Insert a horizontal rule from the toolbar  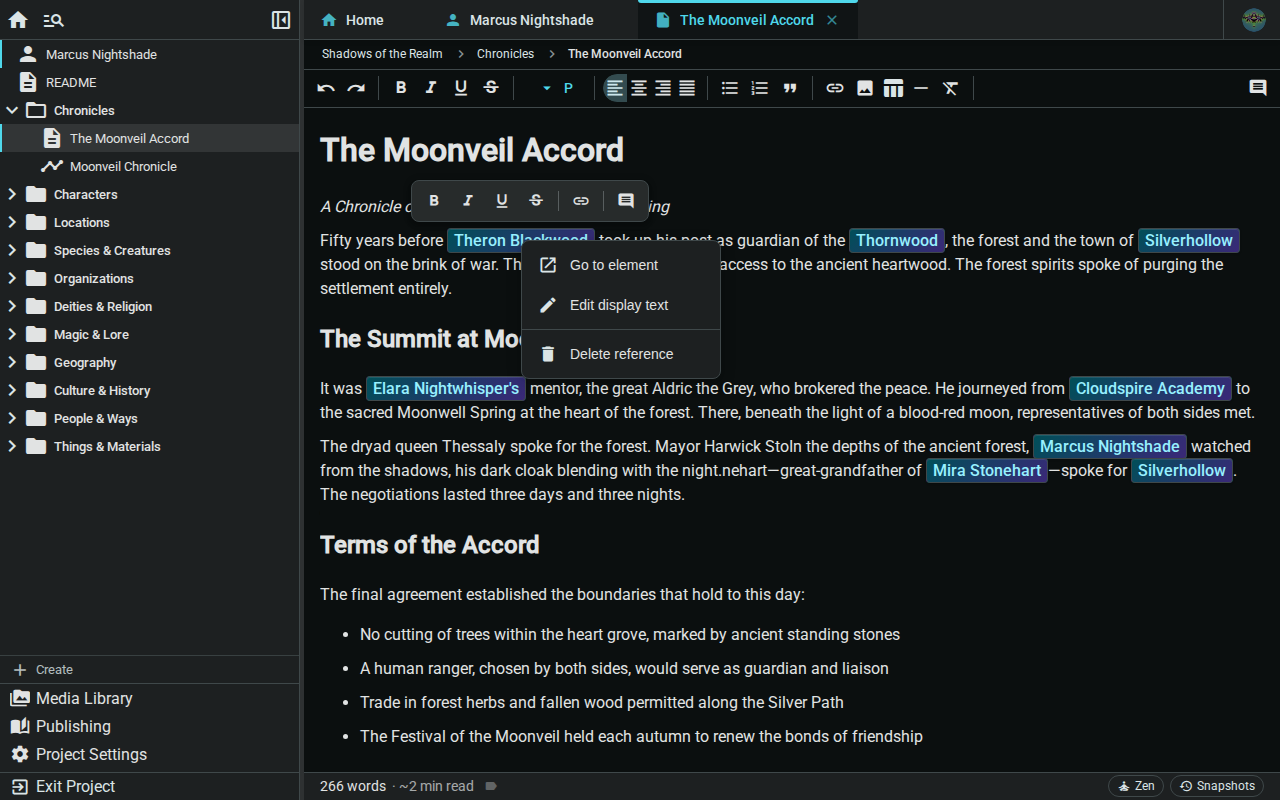(x=921, y=88)
